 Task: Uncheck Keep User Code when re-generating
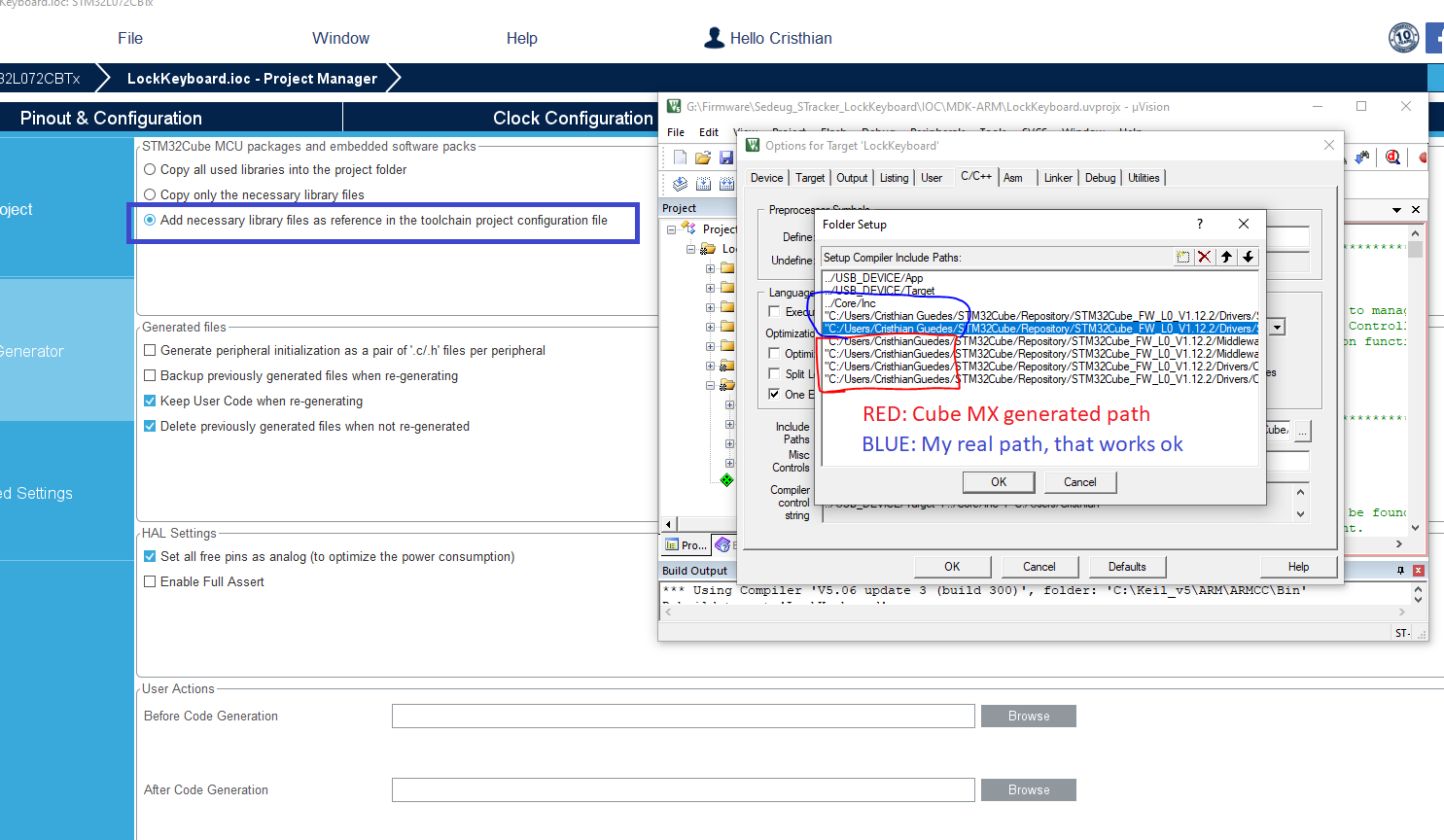point(150,401)
